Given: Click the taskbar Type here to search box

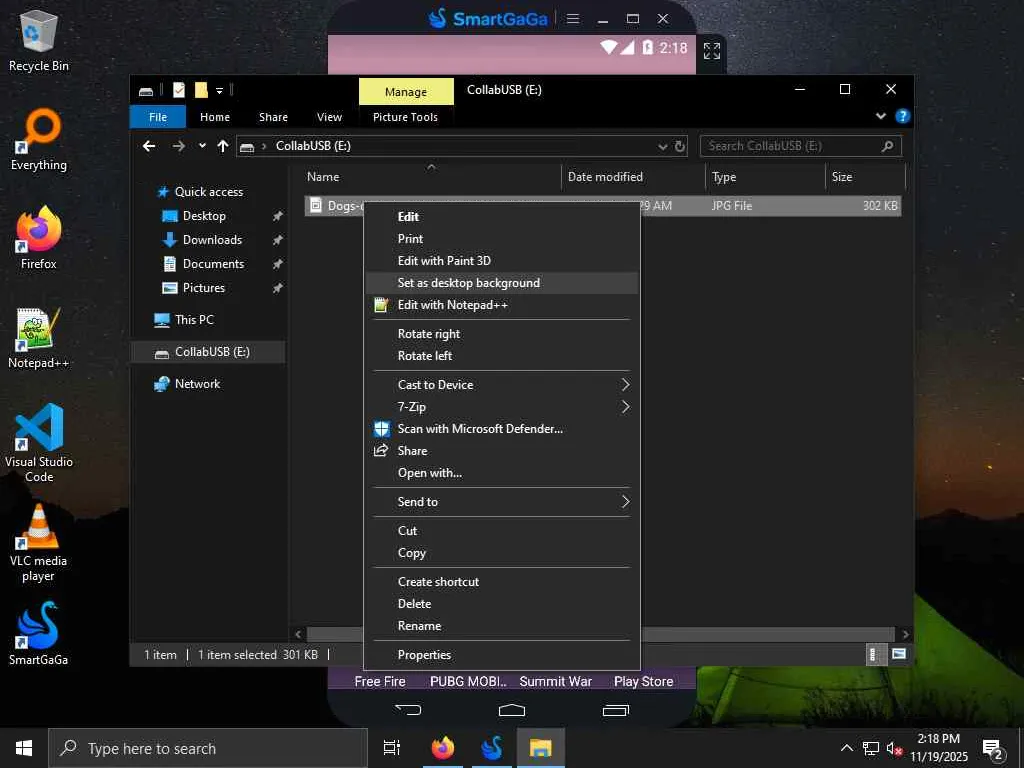Looking at the screenshot, I should coord(208,748).
